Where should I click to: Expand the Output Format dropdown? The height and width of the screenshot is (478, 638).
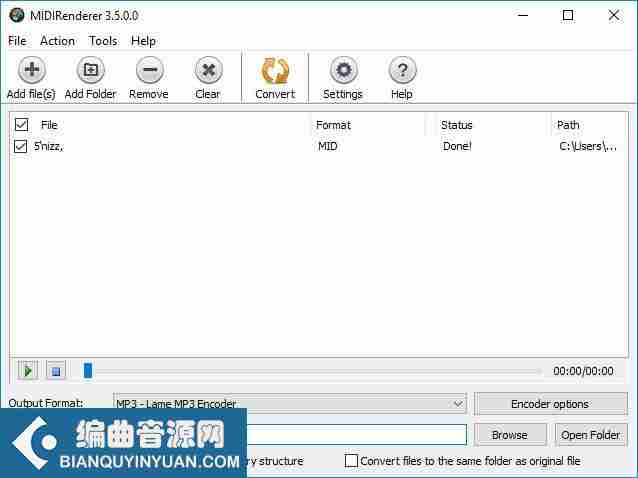tap(458, 404)
